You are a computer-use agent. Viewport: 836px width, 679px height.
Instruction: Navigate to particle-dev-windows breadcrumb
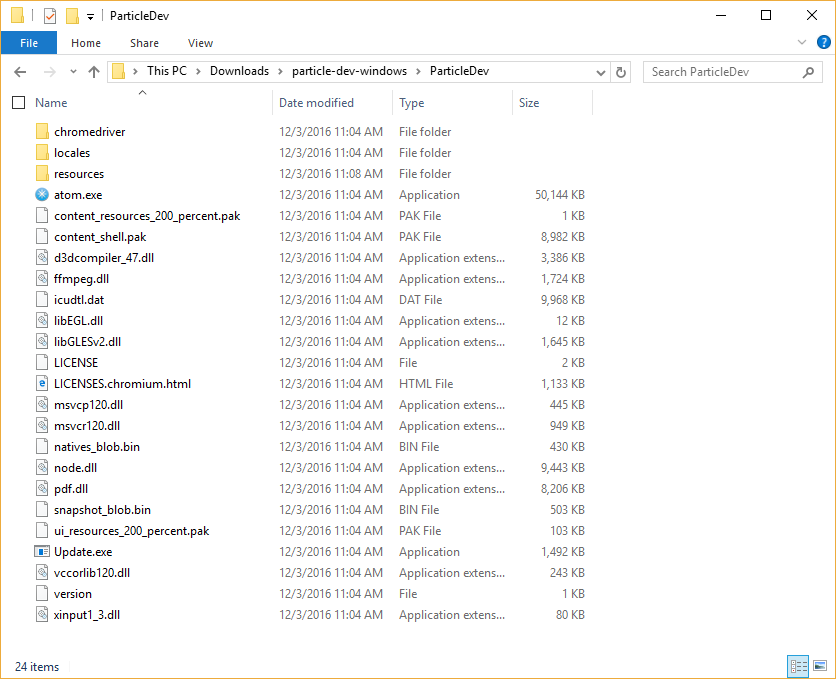(x=349, y=71)
